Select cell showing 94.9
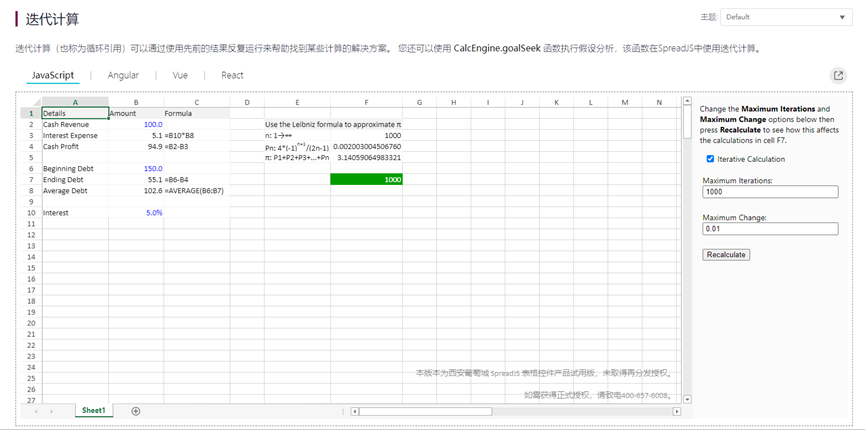Screen dimensions: 865x430 tap(136, 146)
